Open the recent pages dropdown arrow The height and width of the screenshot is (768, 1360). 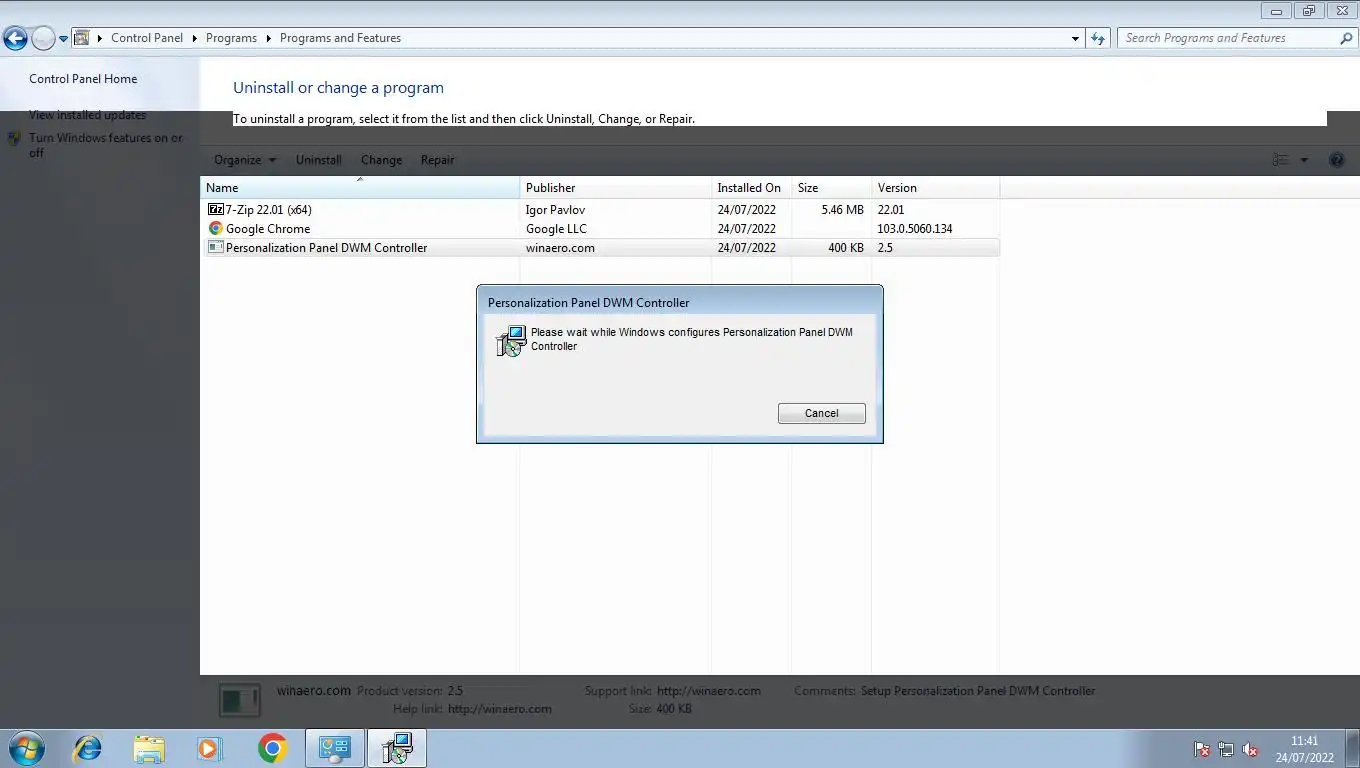63,39
